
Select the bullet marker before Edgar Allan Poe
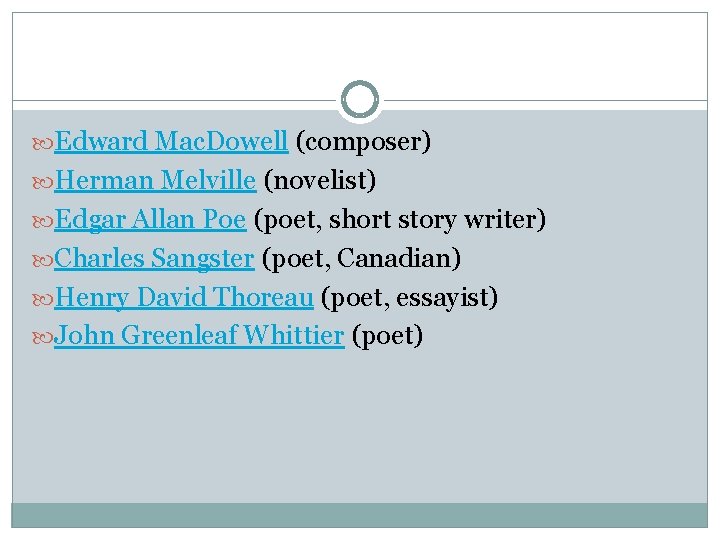[42, 221]
